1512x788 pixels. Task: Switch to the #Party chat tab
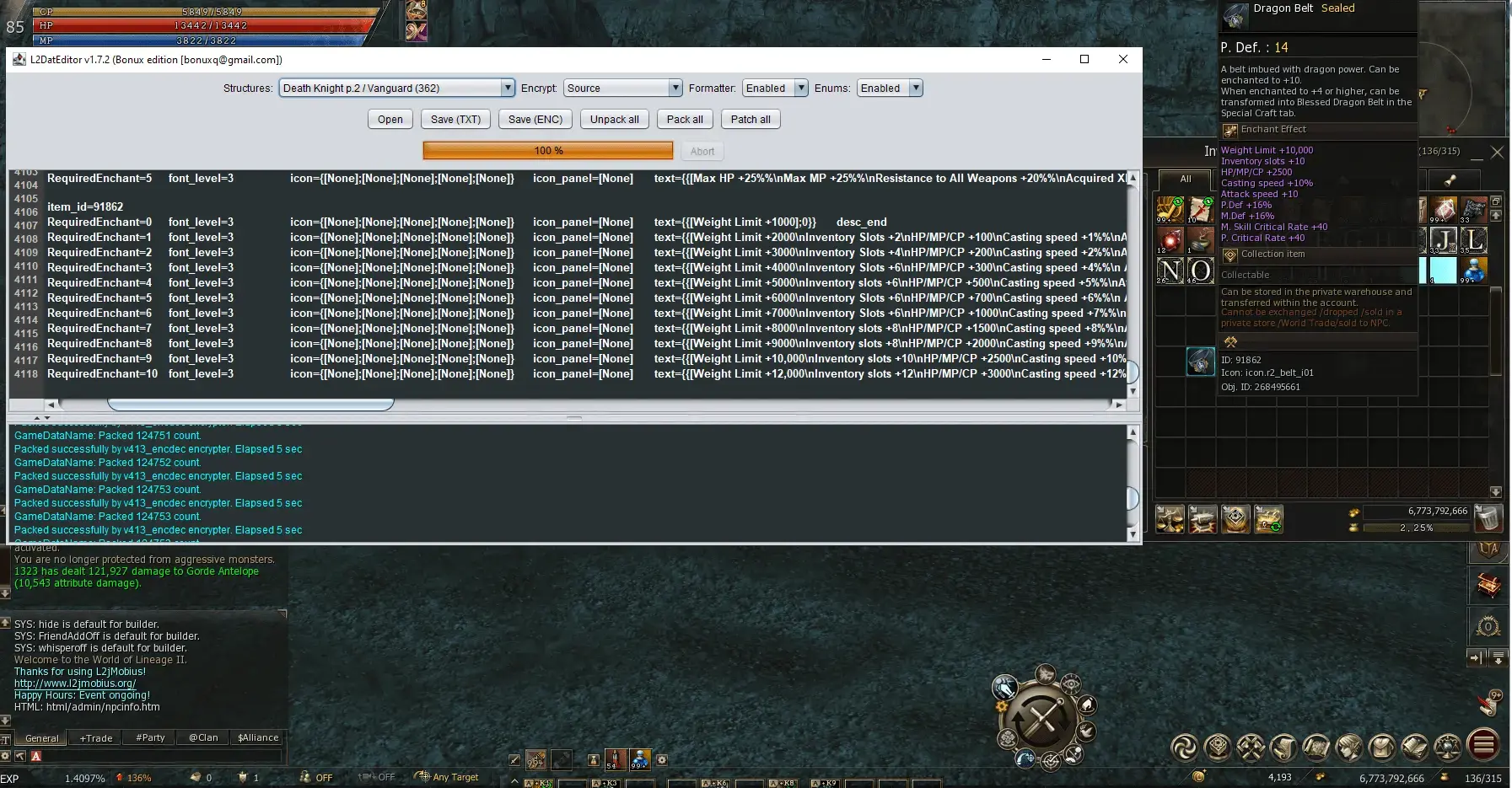coord(150,737)
